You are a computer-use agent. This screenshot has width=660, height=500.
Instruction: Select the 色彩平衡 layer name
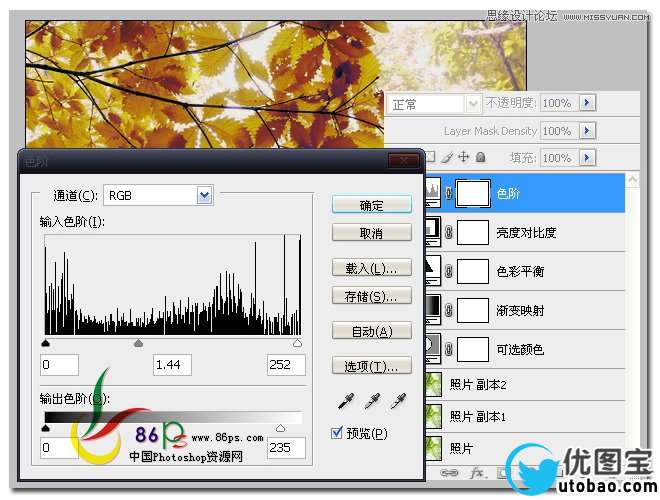click(520, 271)
